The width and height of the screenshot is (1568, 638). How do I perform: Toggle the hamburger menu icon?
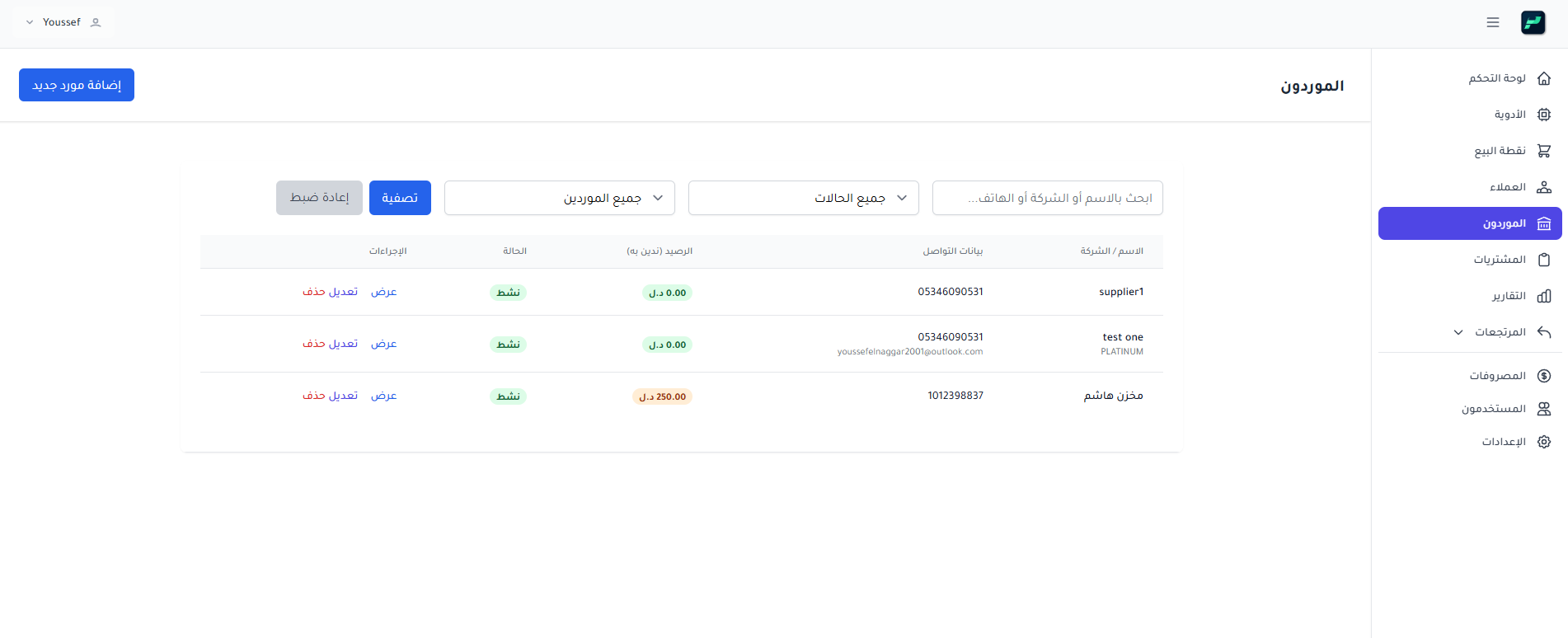(1493, 22)
